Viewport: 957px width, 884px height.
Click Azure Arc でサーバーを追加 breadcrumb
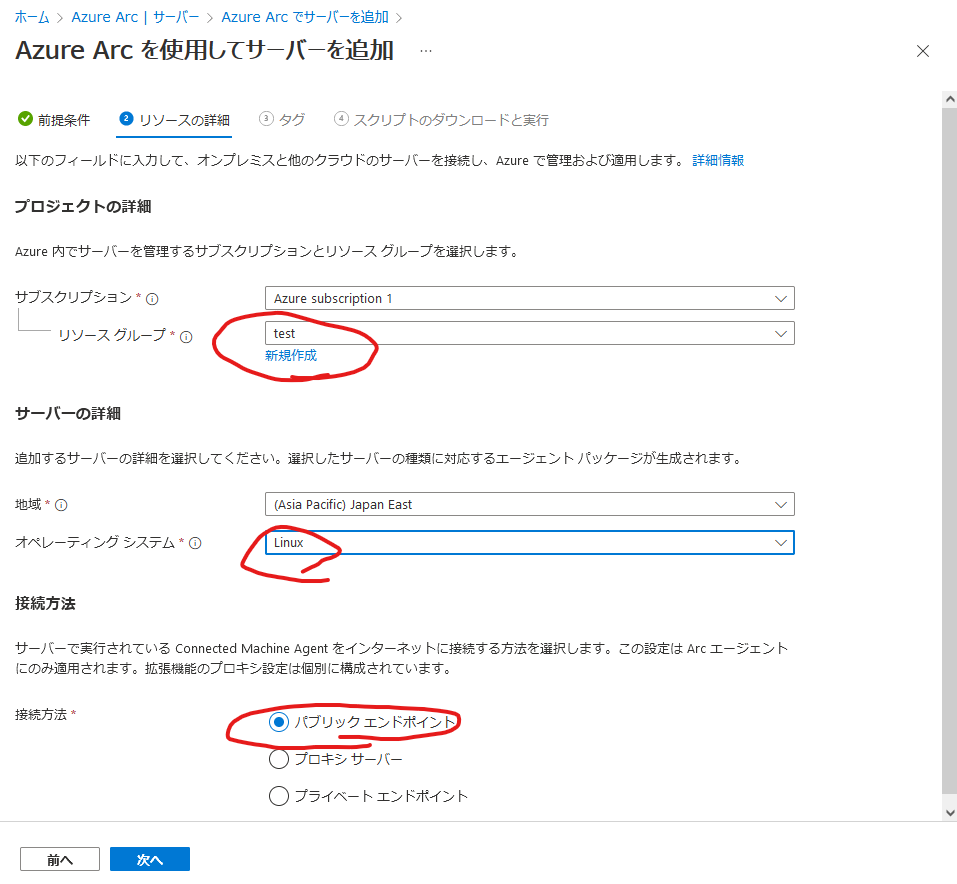click(305, 17)
